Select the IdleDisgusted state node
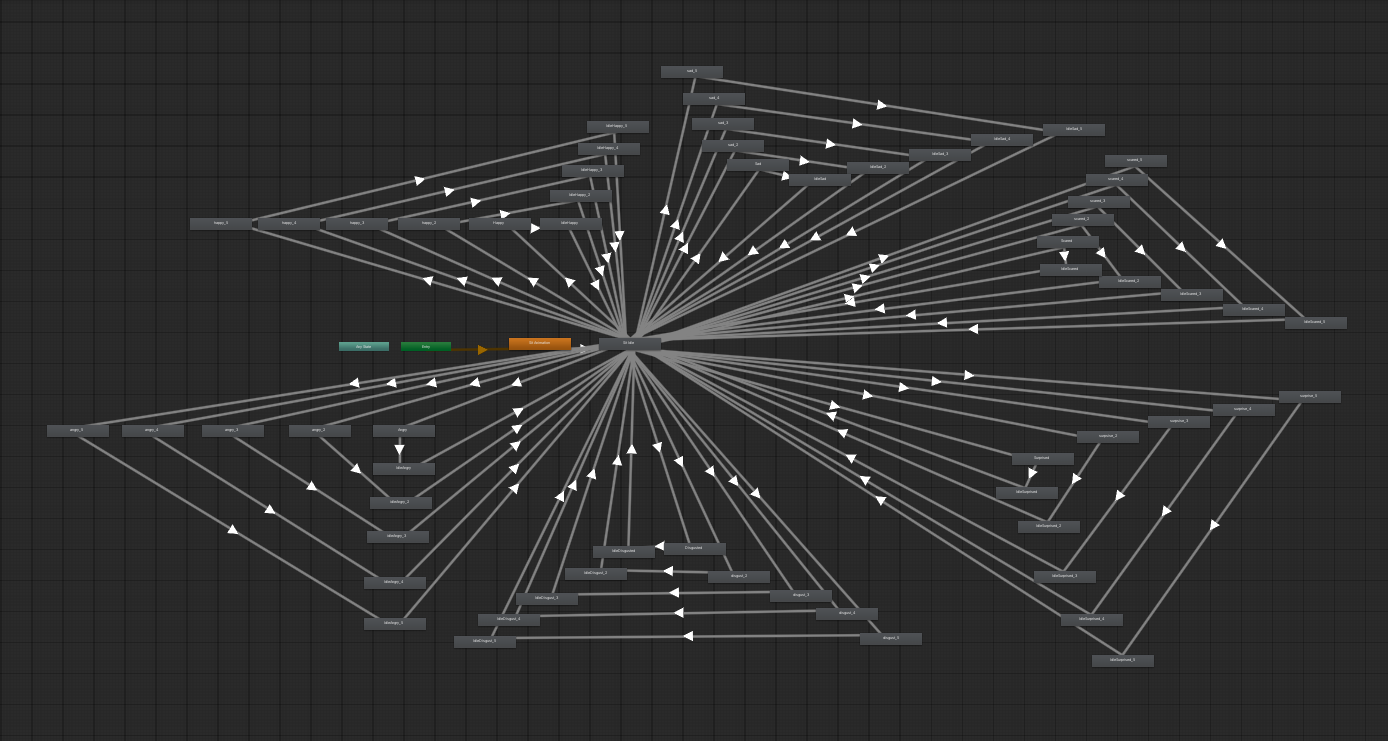Image resolution: width=1388 pixels, height=741 pixels. pyautogui.click(x=624, y=552)
